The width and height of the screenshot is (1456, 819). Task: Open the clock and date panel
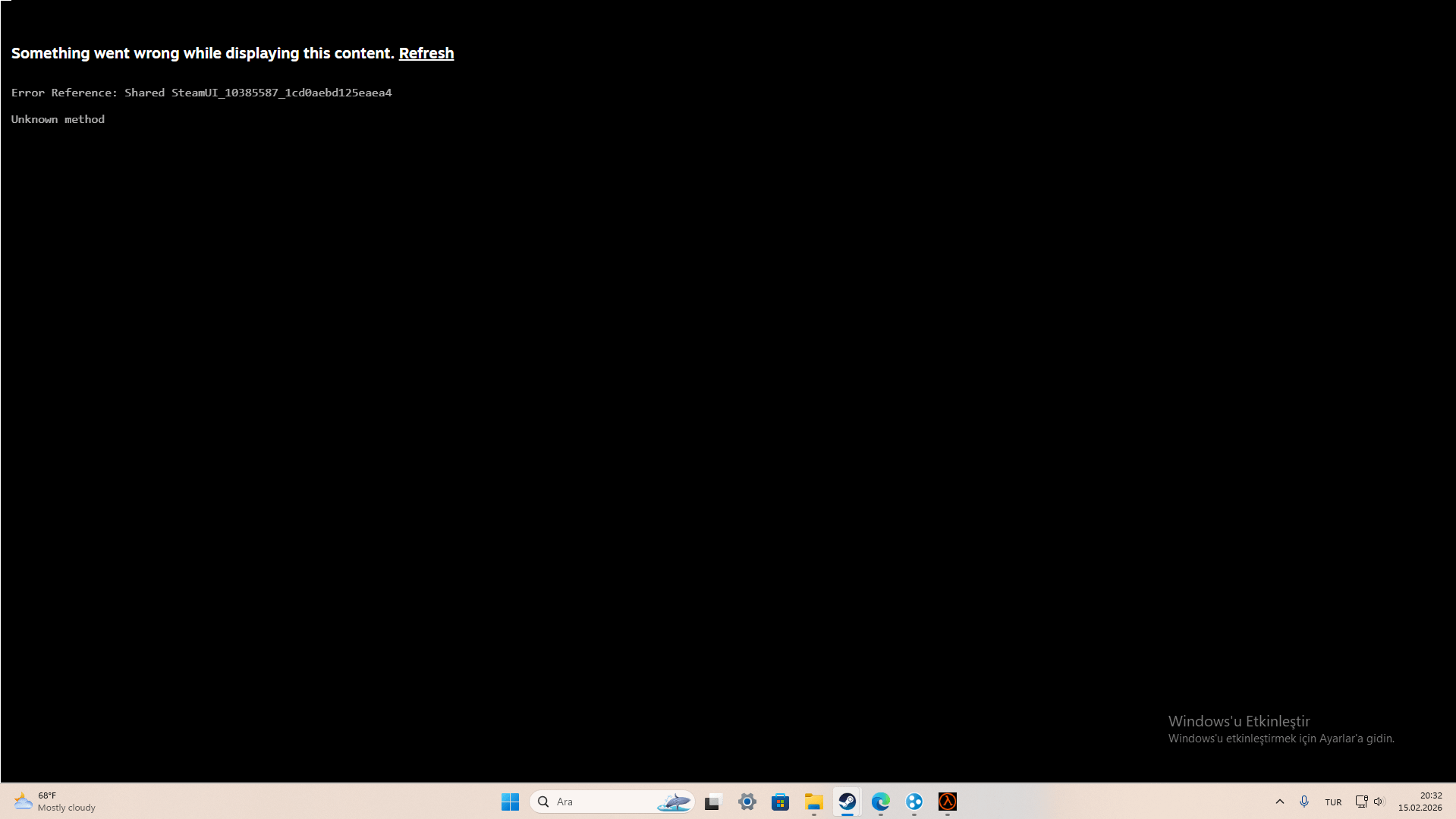pyautogui.click(x=1420, y=802)
